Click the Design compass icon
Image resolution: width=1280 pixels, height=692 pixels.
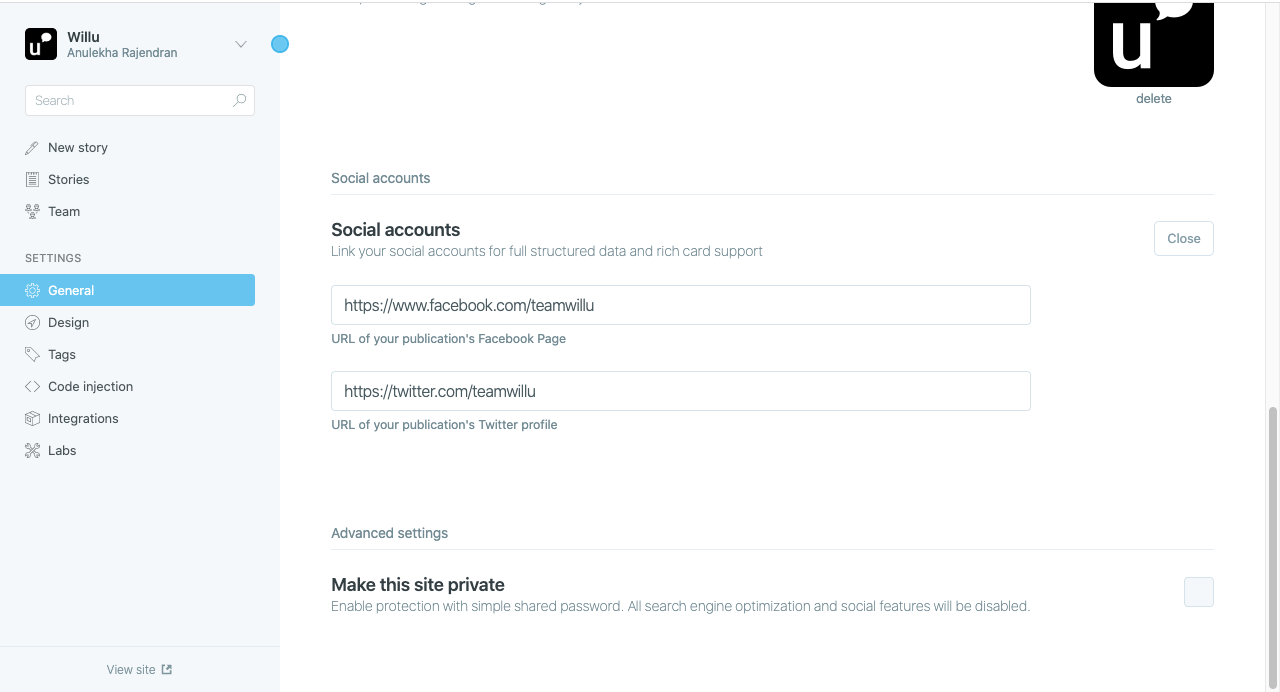(x=32, y=323)
